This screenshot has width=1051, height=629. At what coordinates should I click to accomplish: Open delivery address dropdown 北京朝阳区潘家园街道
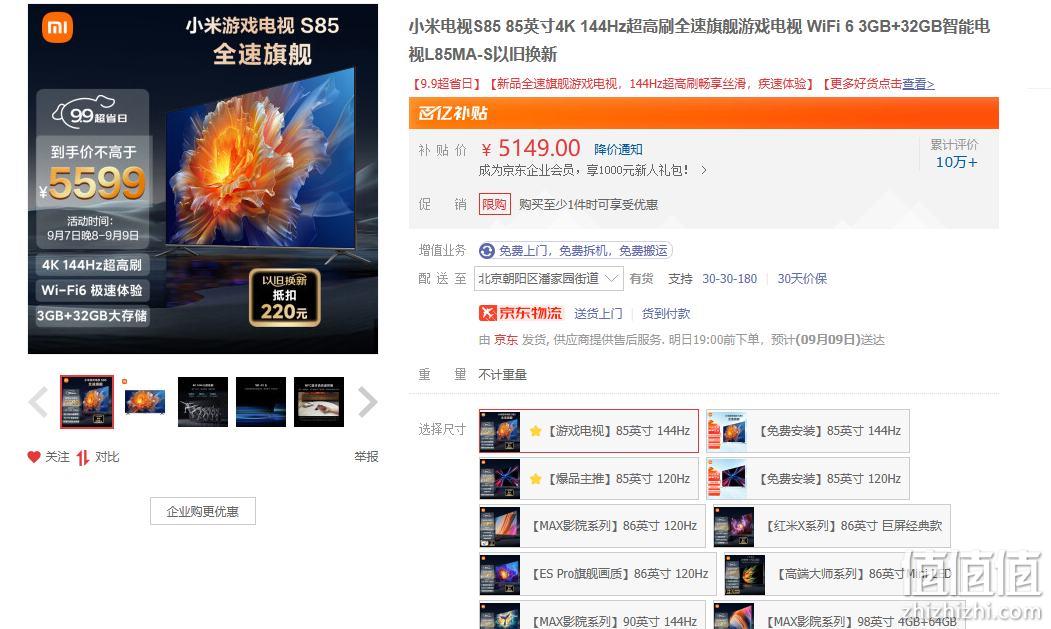548,278
